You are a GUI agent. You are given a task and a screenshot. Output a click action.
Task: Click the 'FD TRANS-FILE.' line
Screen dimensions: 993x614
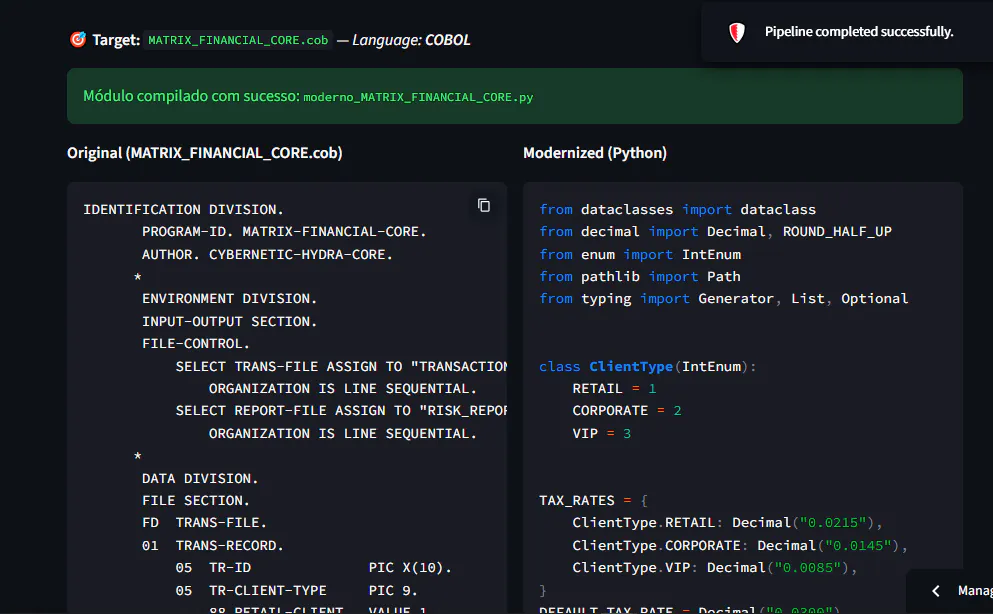click(204, 523)
